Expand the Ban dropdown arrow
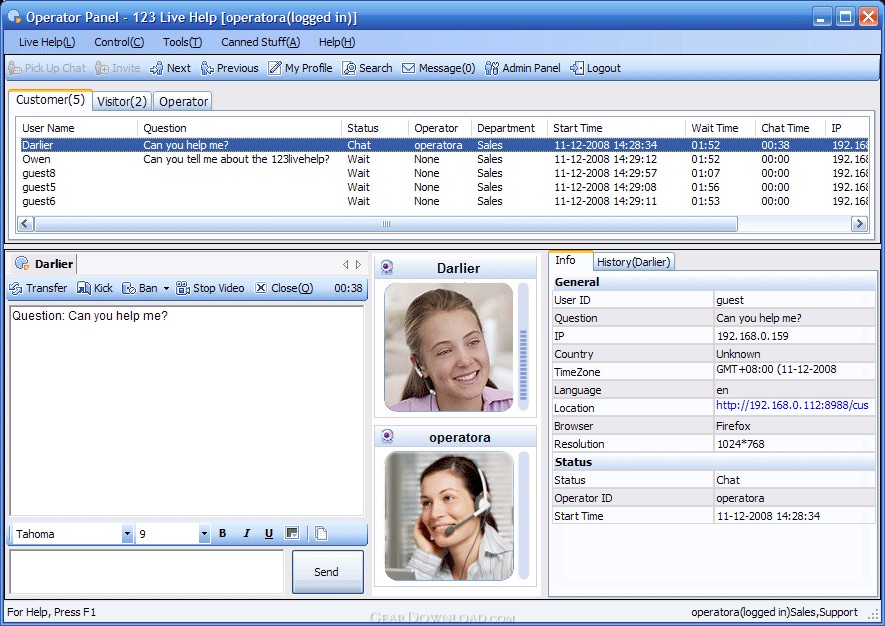The image size is (885, 626). pos(166,289)
